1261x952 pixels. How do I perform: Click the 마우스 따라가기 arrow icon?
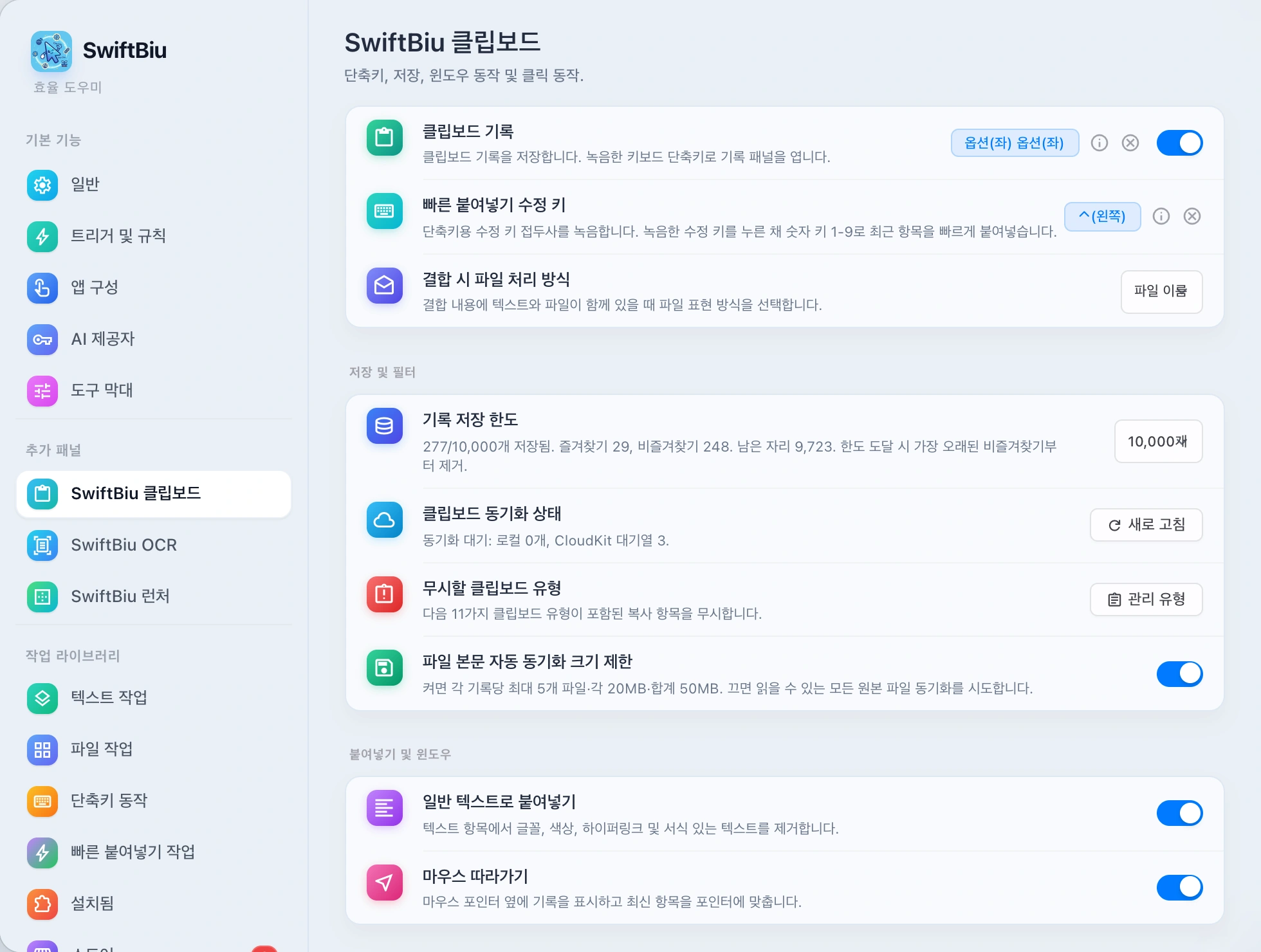tap(385, 883)
